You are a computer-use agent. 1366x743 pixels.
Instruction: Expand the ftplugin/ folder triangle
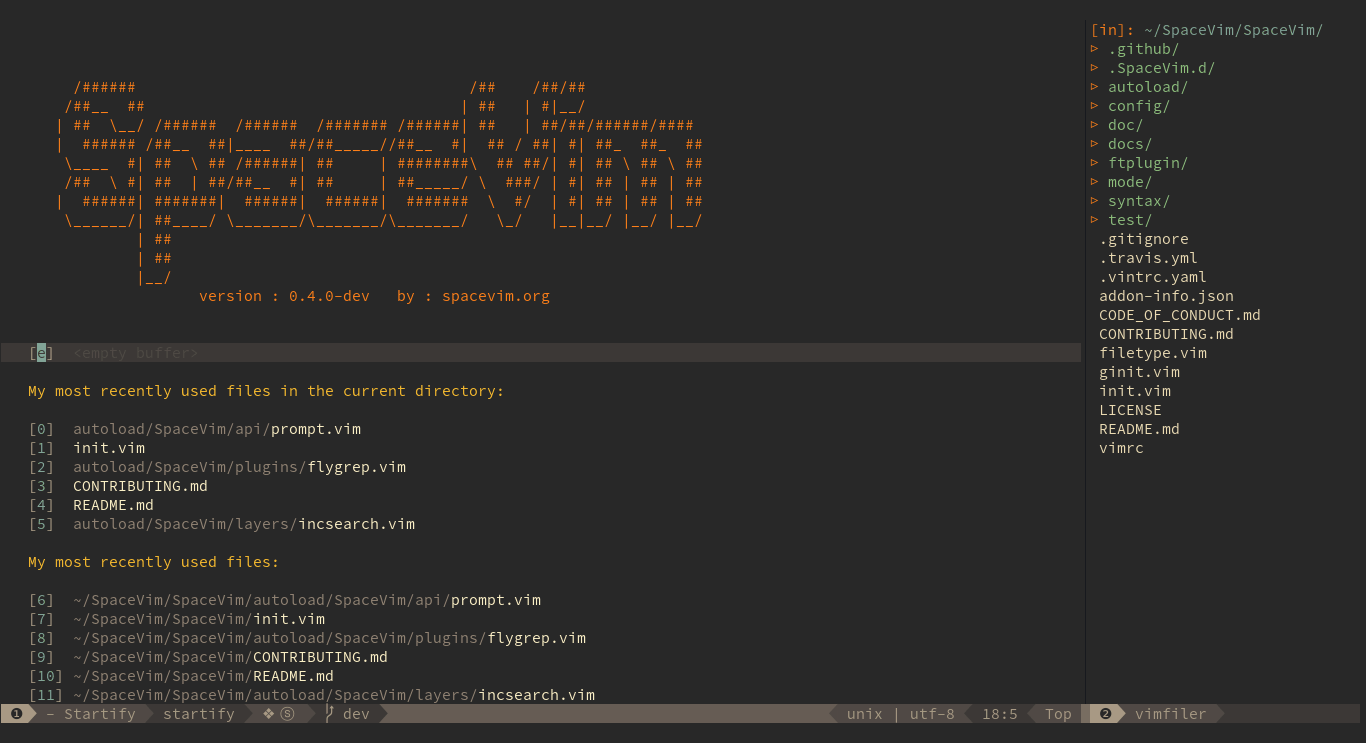click(1095, 163)
